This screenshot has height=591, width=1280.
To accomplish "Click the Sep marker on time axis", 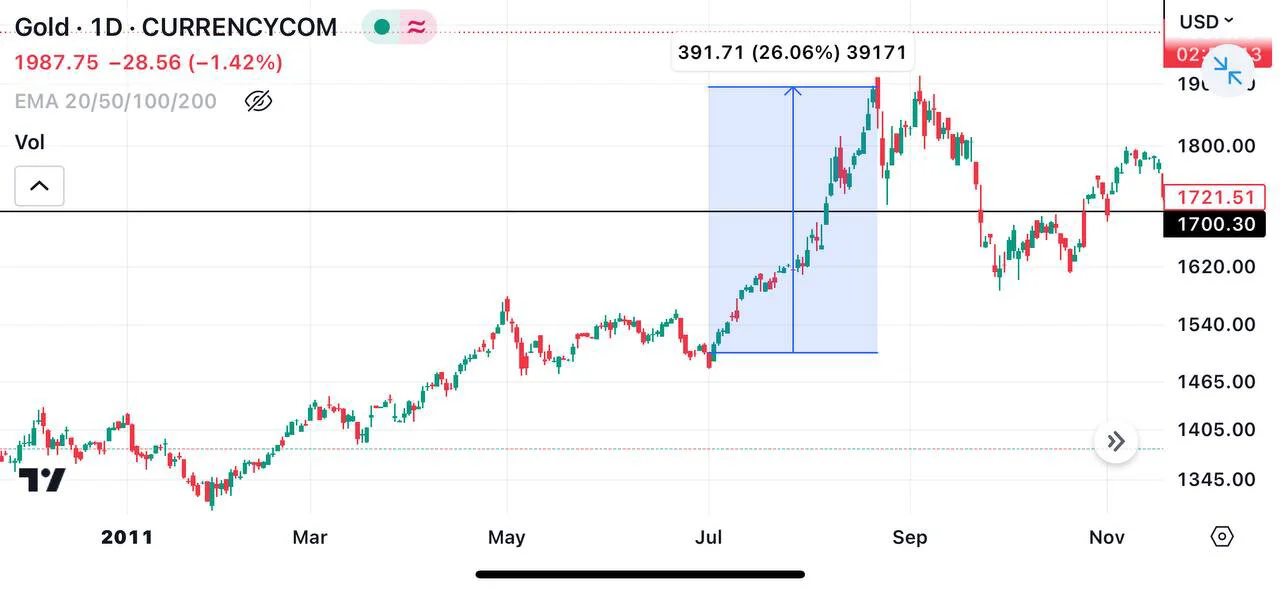I will pos(909,537).
